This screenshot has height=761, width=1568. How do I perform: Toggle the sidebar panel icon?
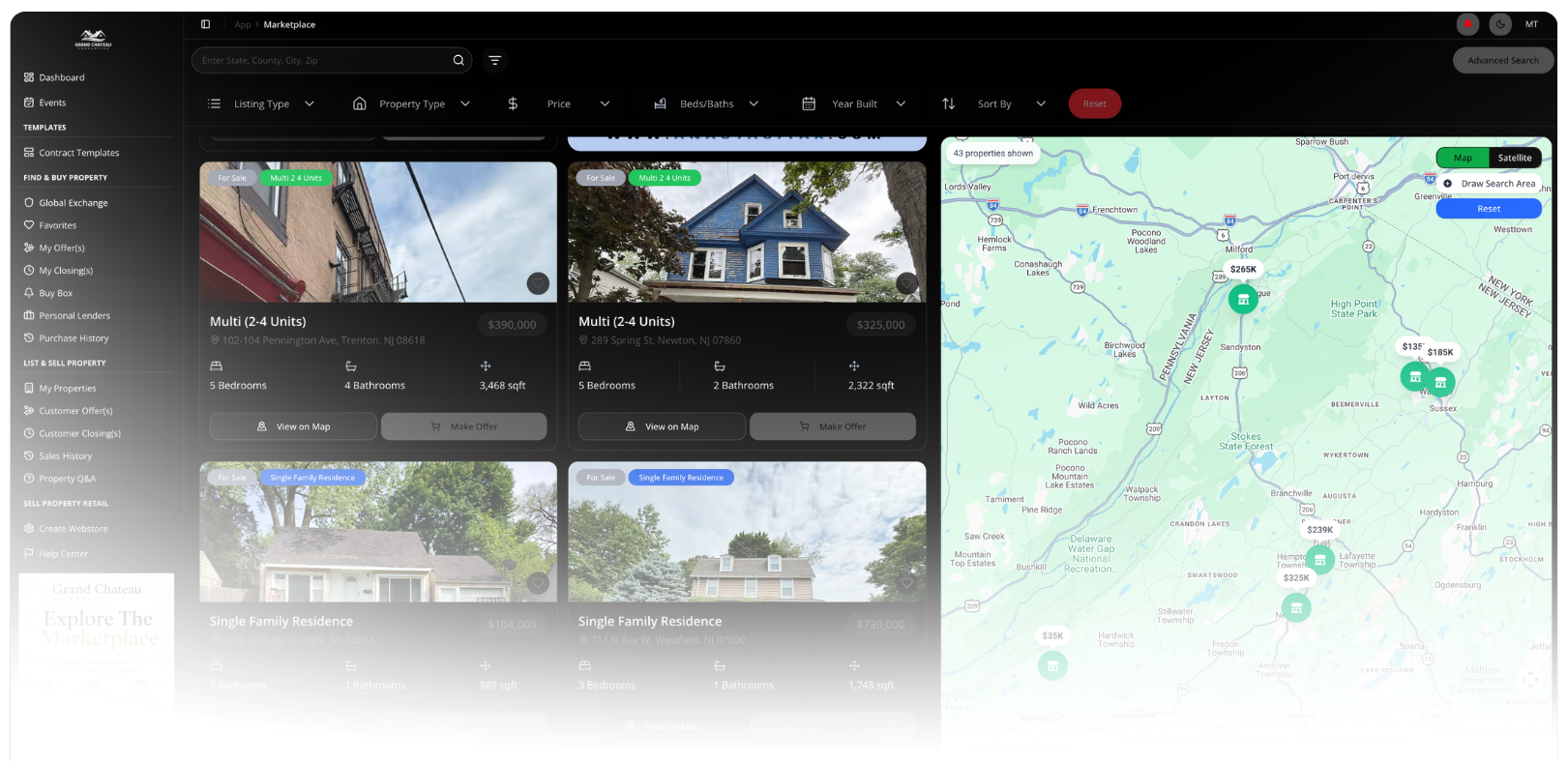(x=205, y=24)
